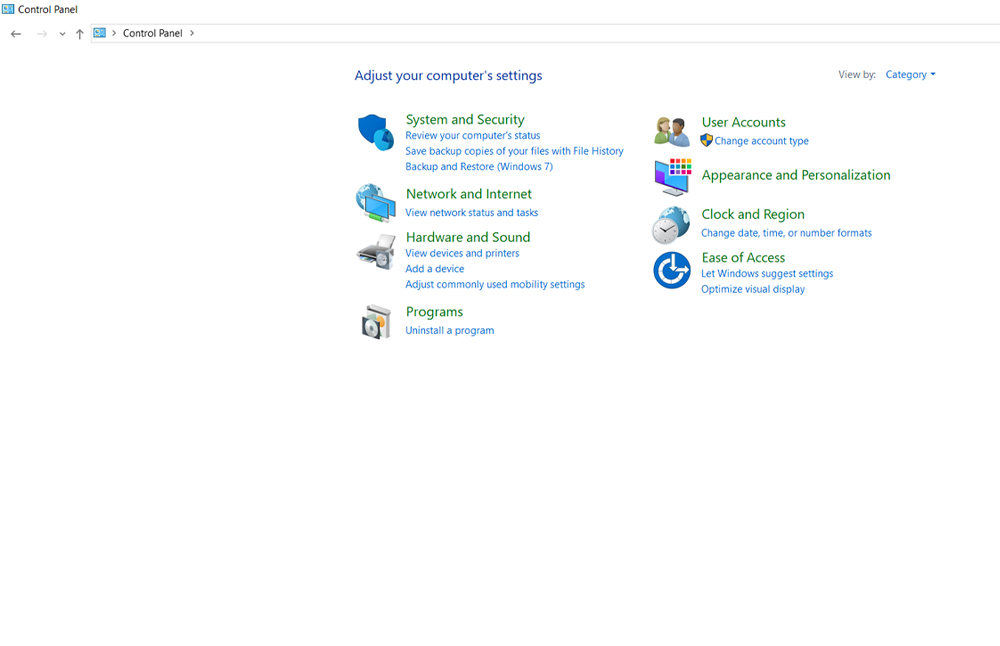1000x646 pixels.
Task: Click Change date, time, or number formats
Action: (786, 233)
